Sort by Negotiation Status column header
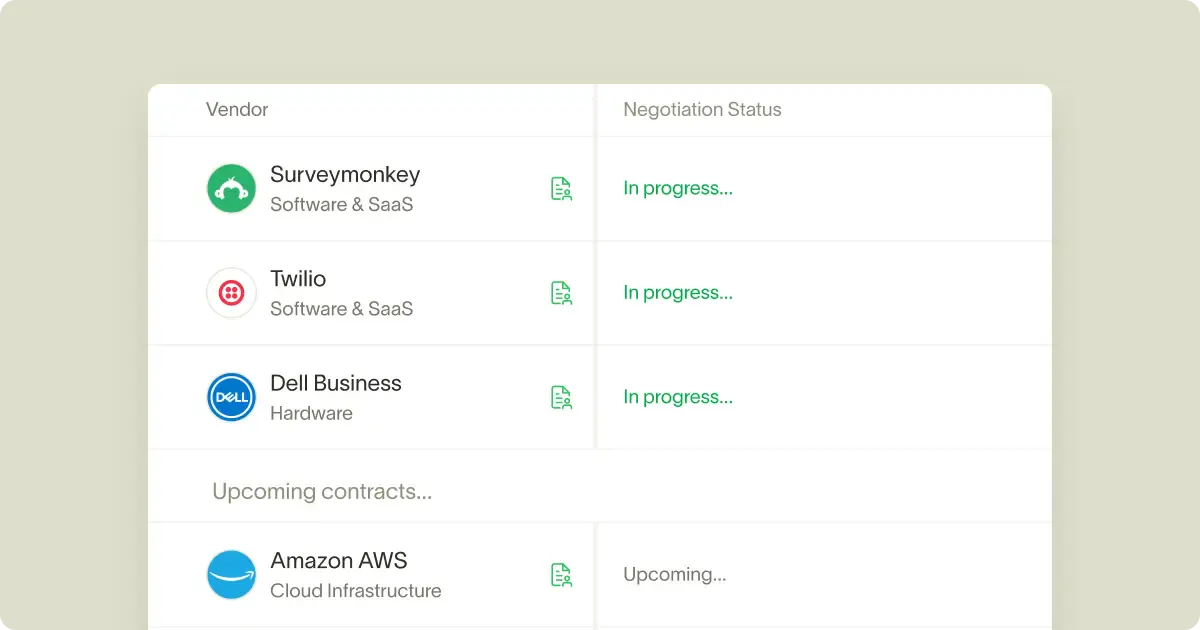1200x630 pixels. coord(702,110)
